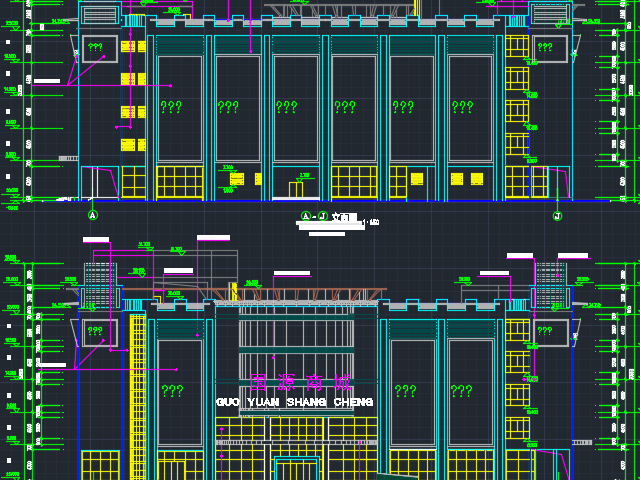Viewport: 640px width, 480px height.
Task: Click ??? text in upper-left corner box
Action: click(95, 47)
